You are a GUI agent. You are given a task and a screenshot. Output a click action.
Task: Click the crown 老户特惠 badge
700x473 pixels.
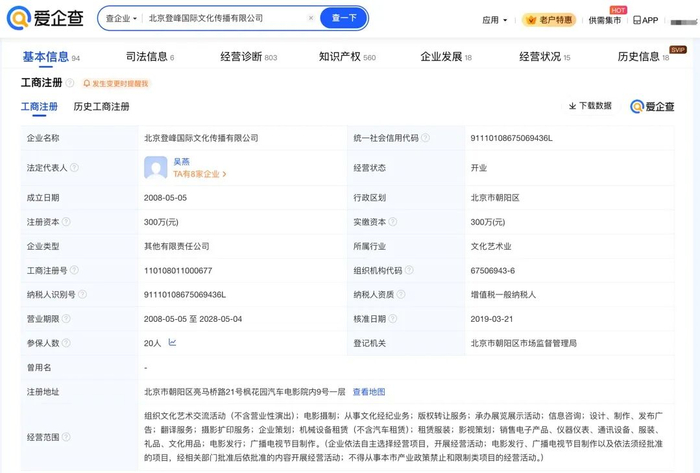point(549,20)
